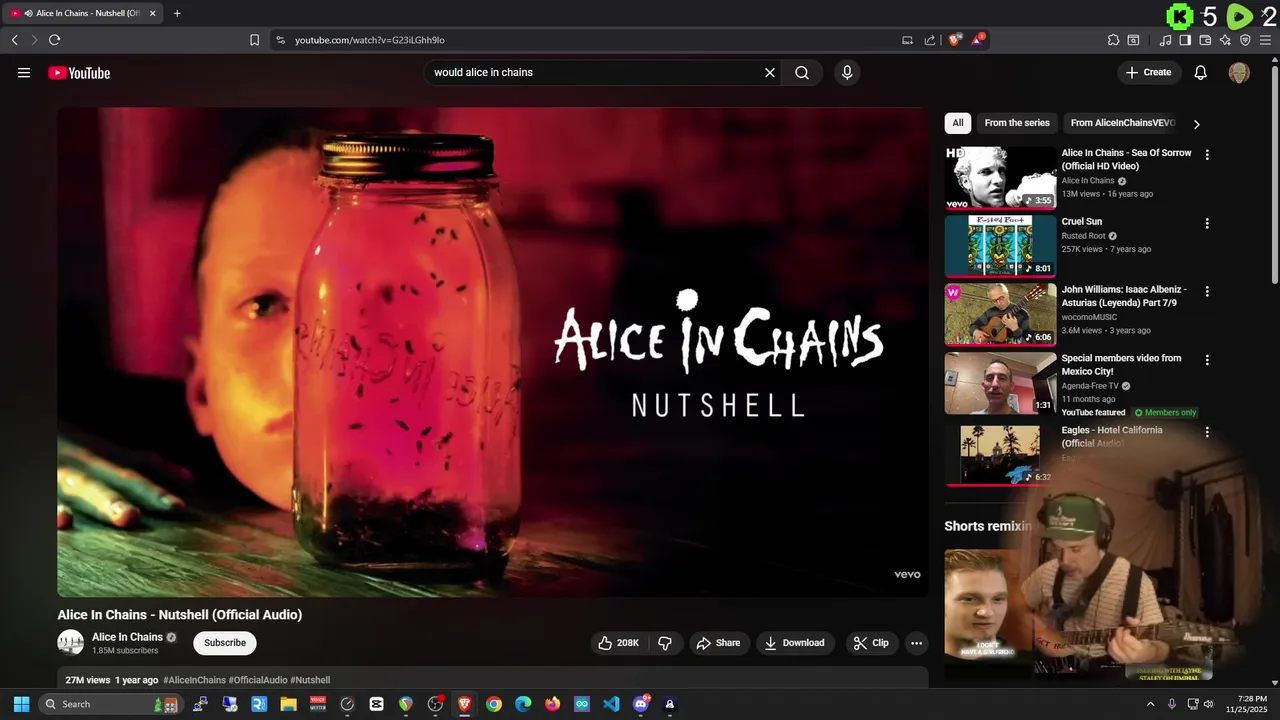Open options for Special members video
The height and width of the screenshot is (720, 1280).
(x=1207, y=359)
